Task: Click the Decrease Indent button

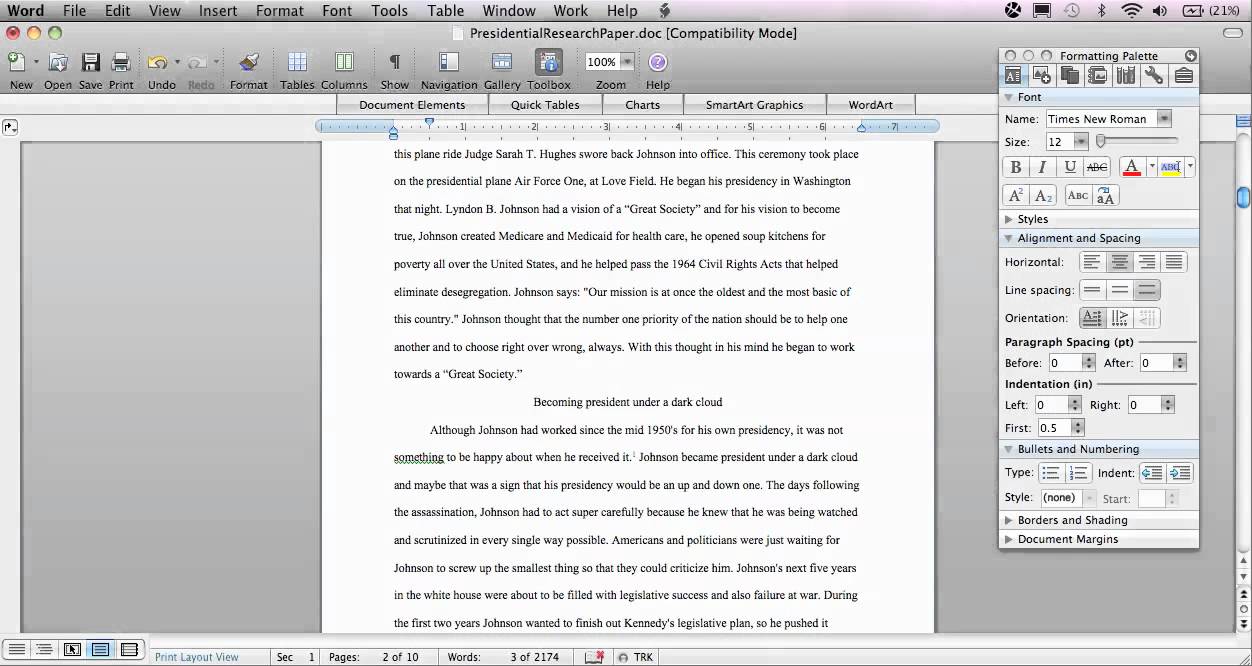Action: [1152, 473]
